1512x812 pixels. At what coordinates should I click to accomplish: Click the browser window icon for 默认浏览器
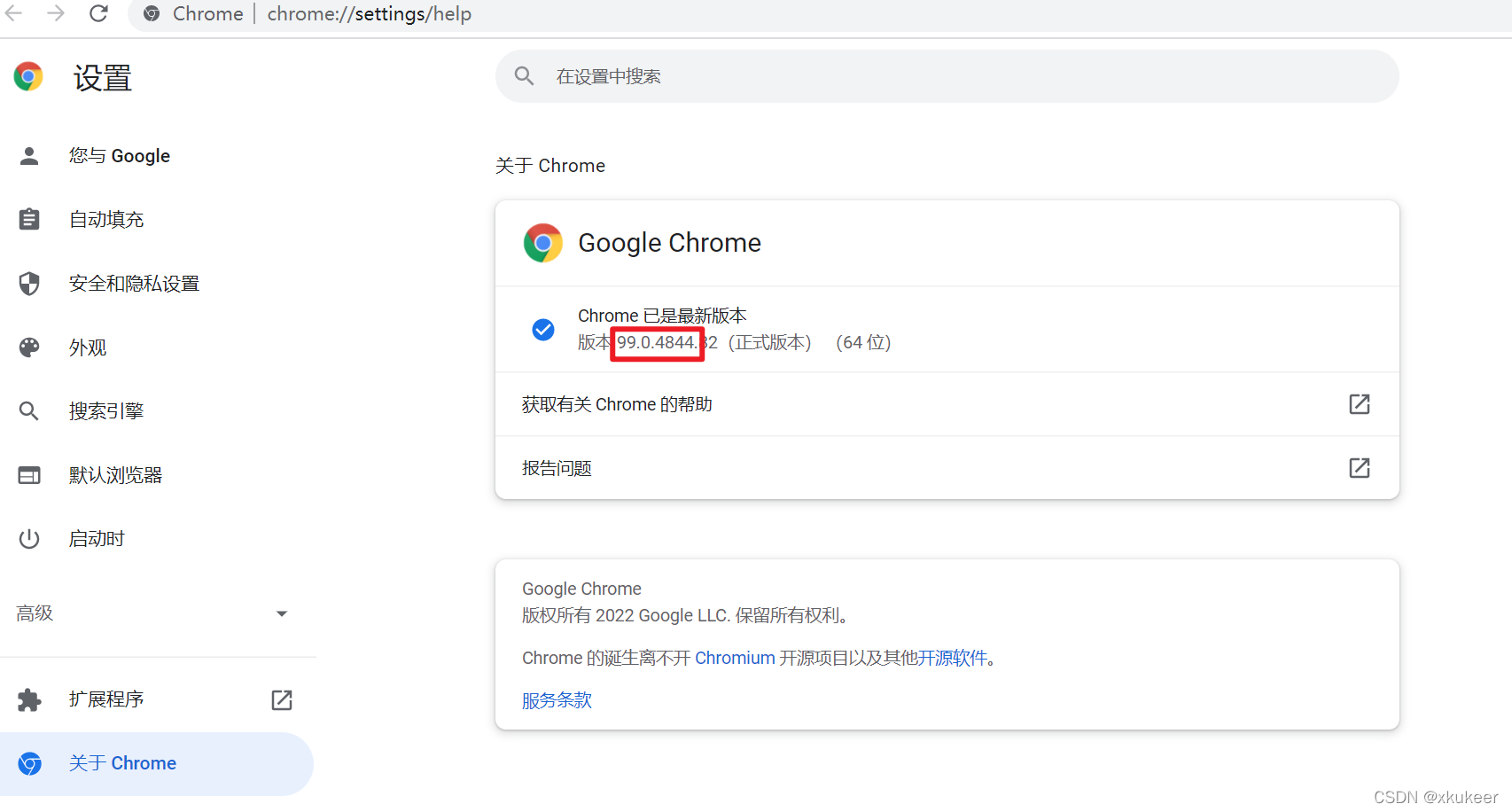pos(29,475)
